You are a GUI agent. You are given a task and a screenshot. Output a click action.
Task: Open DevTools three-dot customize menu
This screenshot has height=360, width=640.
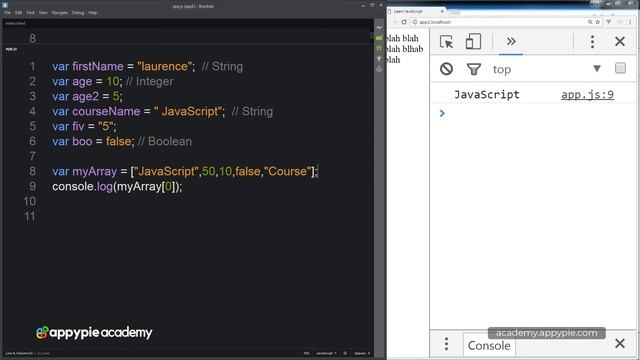click(x=592, y=42)
